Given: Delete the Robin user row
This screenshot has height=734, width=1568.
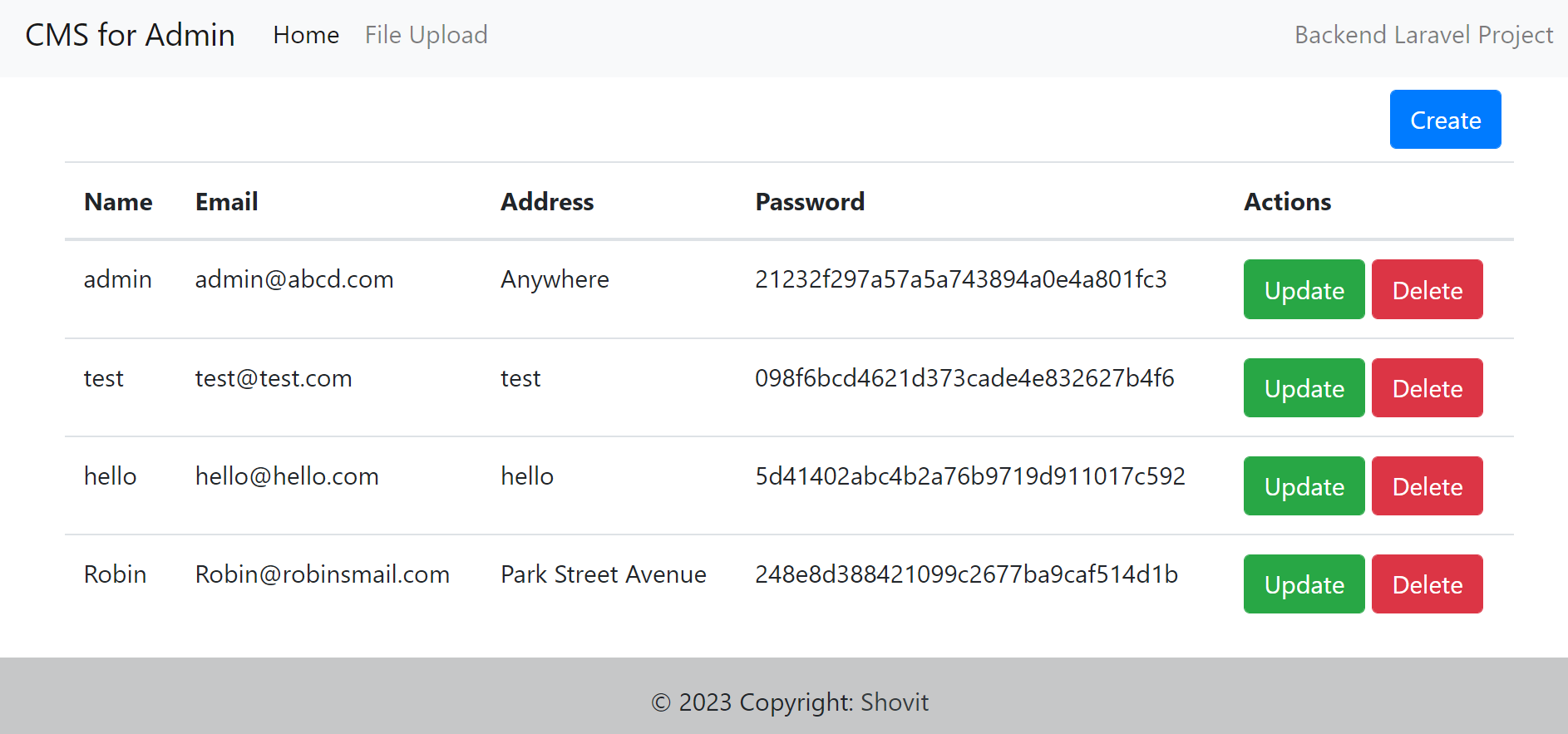Looking at the screenshot, I should pos(1427,584).
